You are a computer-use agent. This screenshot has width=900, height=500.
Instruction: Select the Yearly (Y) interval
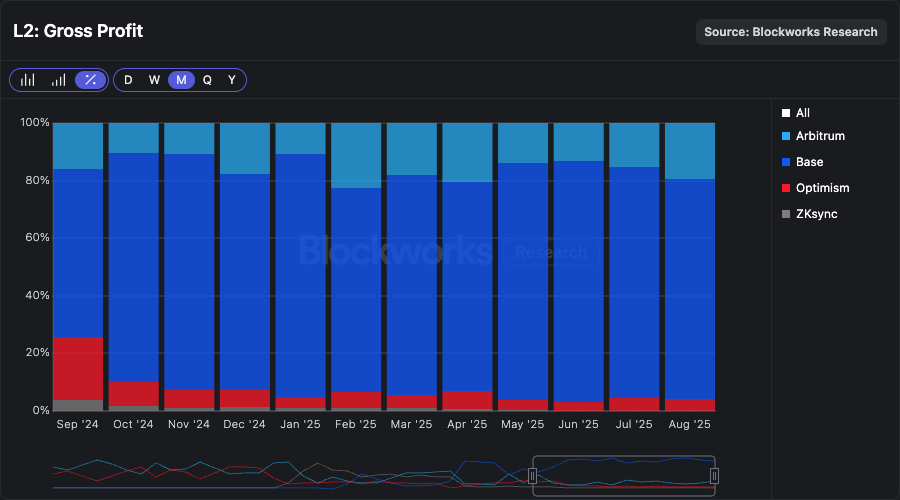tap(232, 80)
